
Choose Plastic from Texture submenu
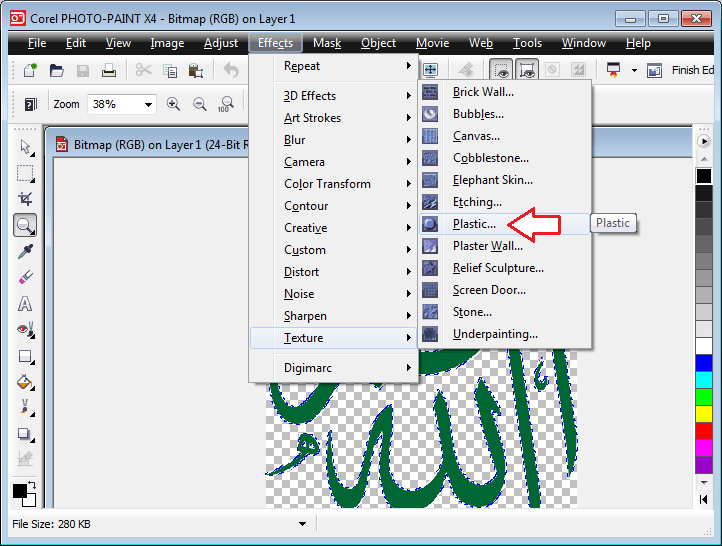point(473,224)
